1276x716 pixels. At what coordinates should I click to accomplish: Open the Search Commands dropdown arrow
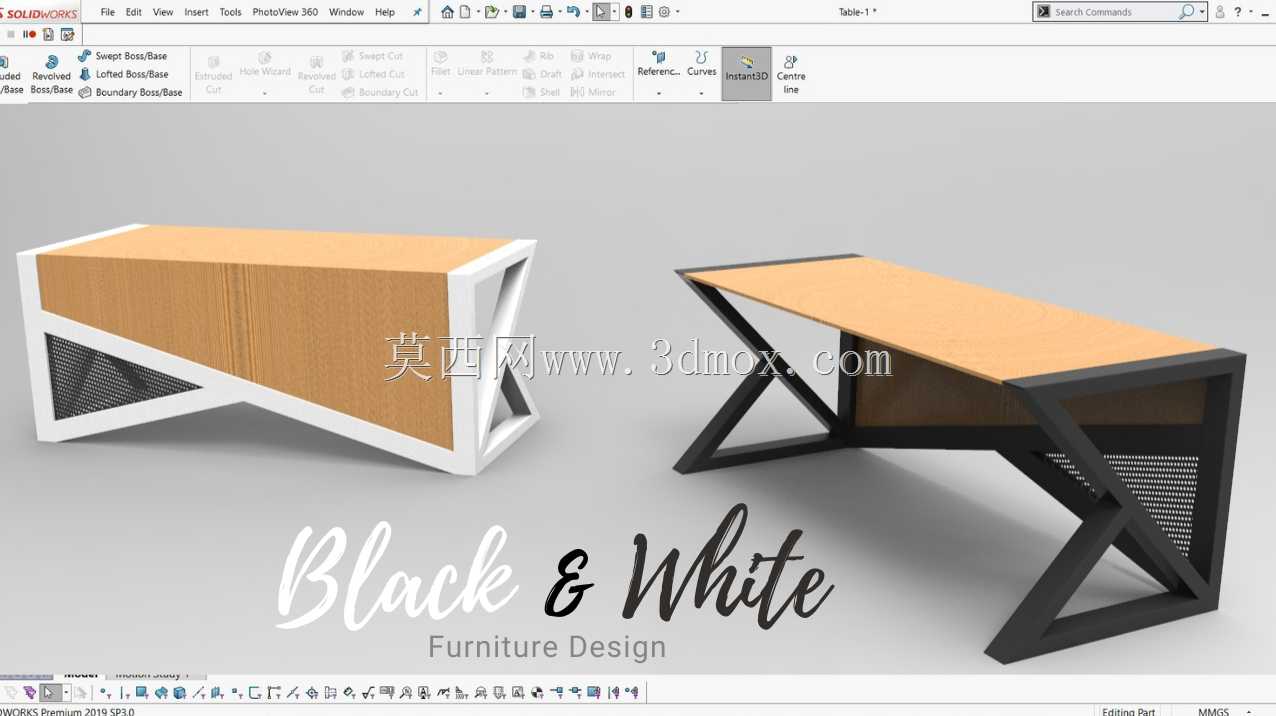click(1202, 12)
